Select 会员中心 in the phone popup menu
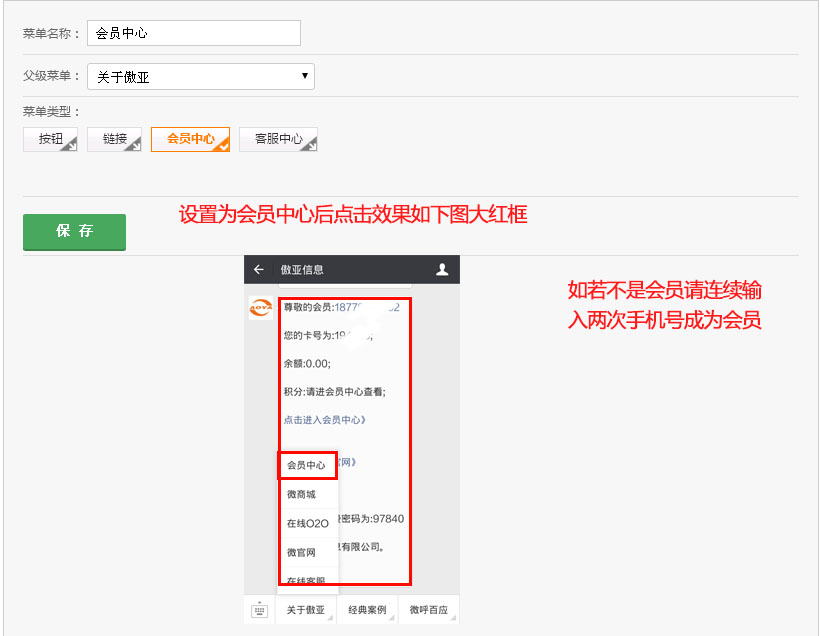The image size is (820, 636). pyautogui.click(x=307, y=465)
